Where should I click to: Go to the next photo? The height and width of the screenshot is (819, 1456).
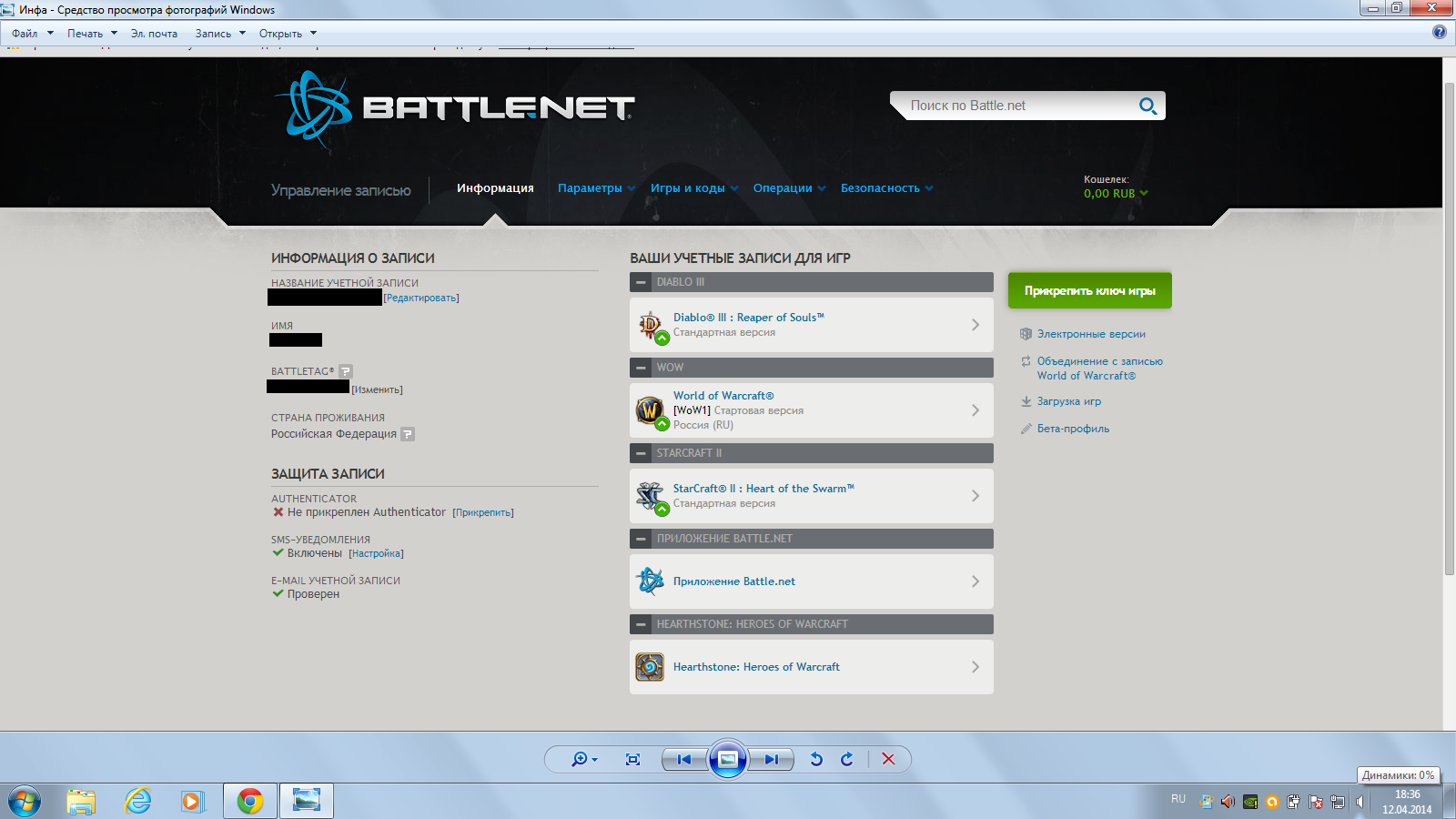coord(772,759)
